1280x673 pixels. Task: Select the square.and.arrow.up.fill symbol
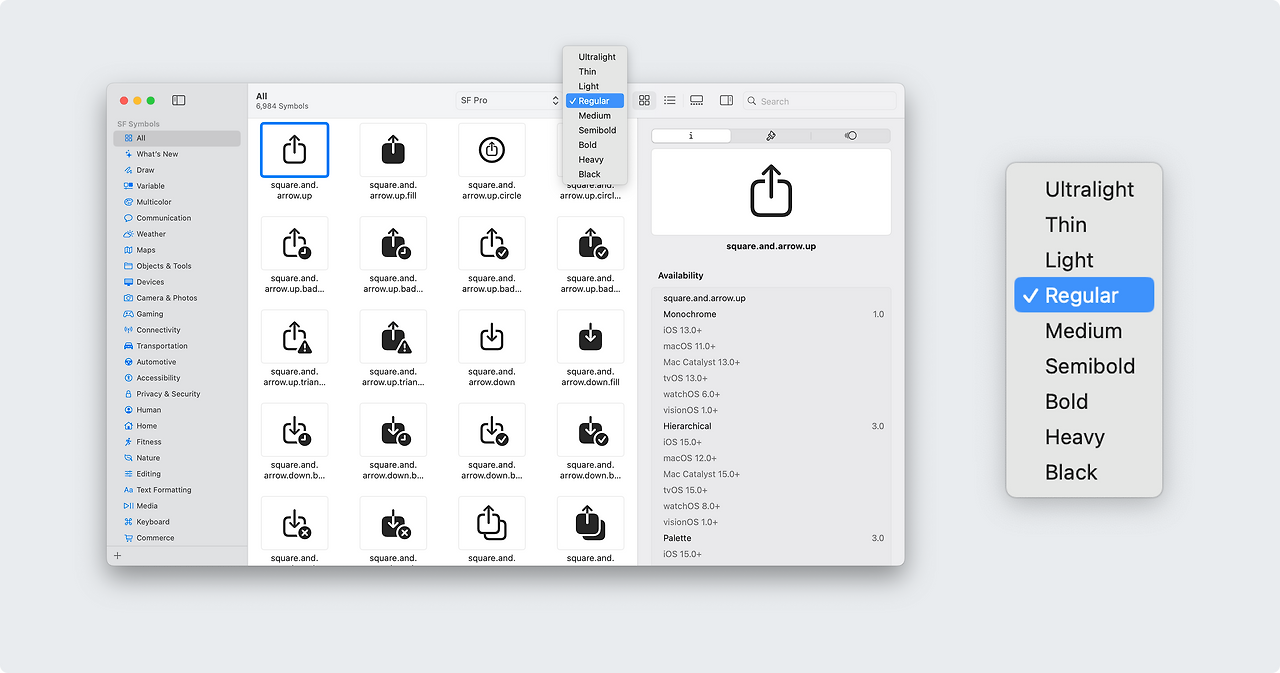point(393,150)
